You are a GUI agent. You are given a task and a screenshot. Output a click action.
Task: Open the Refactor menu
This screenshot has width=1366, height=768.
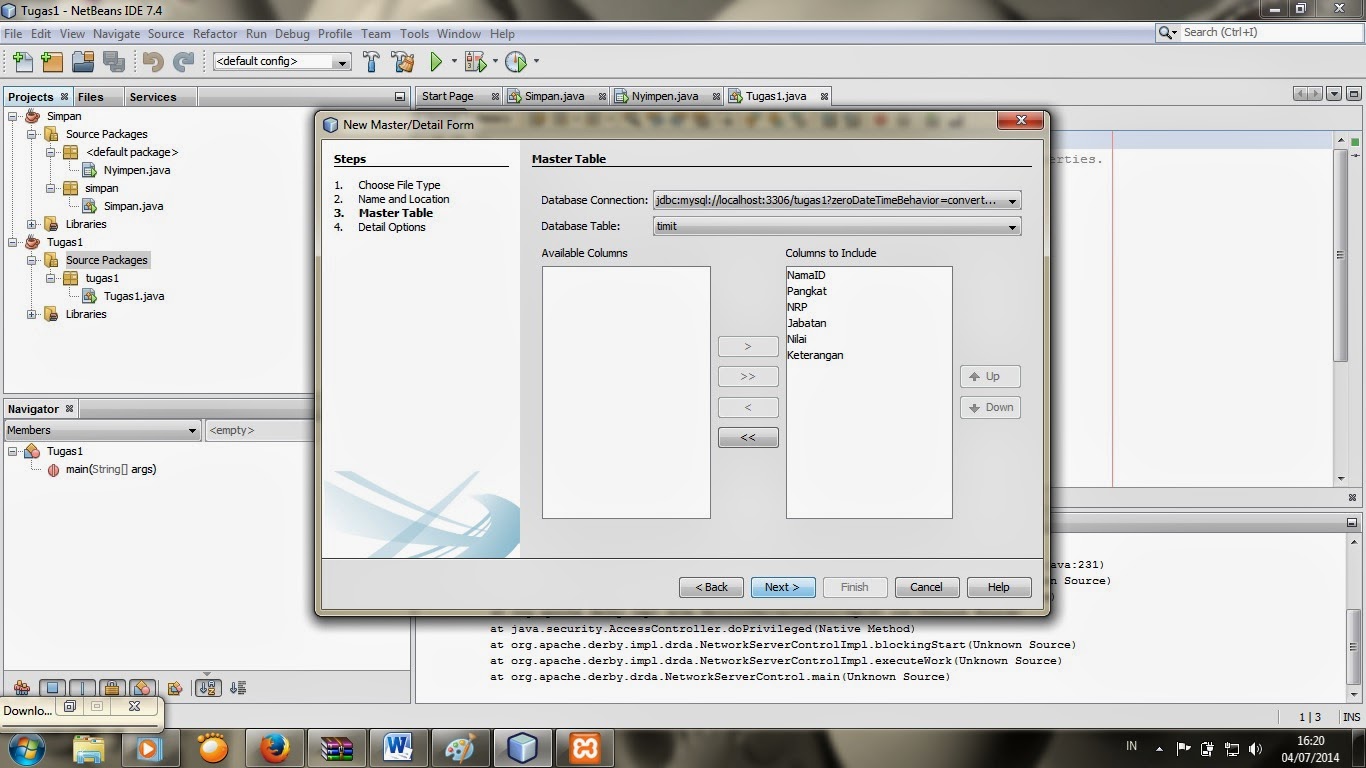click(x=215, y=33)
